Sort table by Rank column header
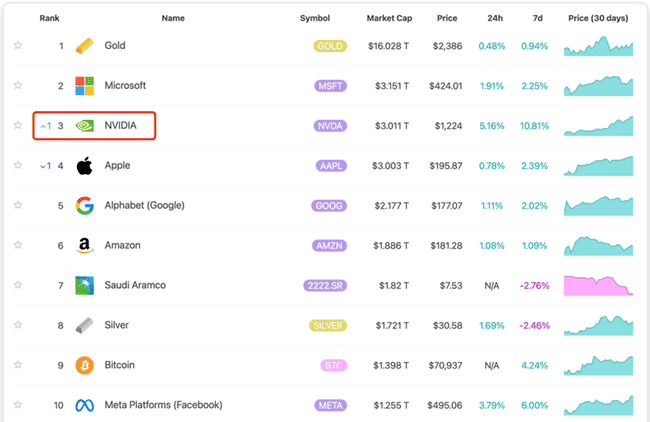Viewport: 650px width, 422px height. coord(49,18)
